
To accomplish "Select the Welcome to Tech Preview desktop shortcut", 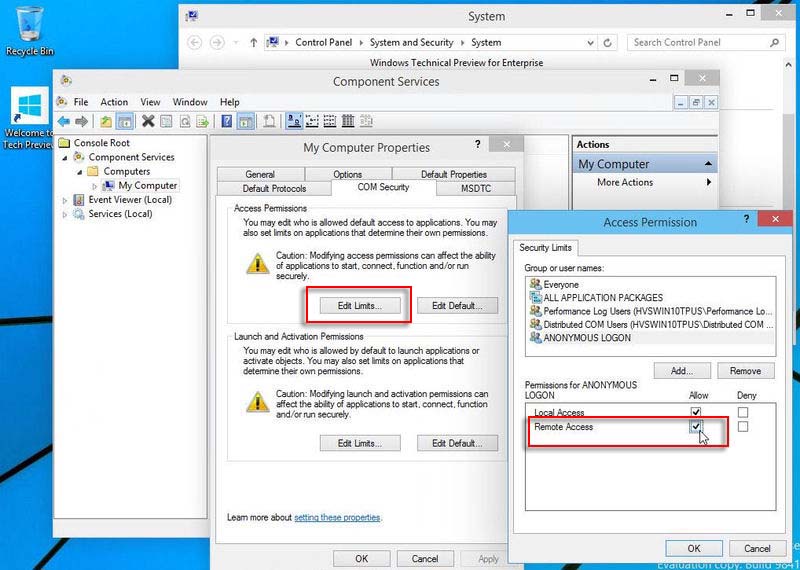I will pos(28,118).
